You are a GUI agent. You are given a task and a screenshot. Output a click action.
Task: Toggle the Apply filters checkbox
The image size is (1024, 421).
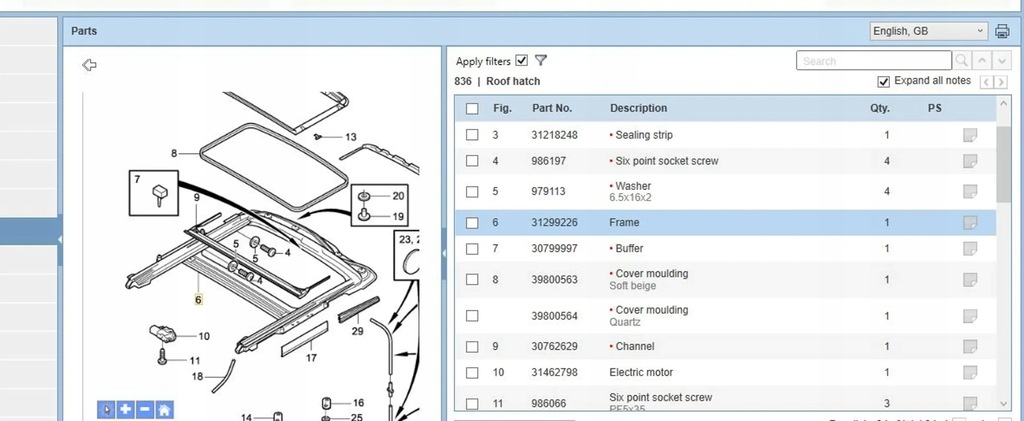521,61
